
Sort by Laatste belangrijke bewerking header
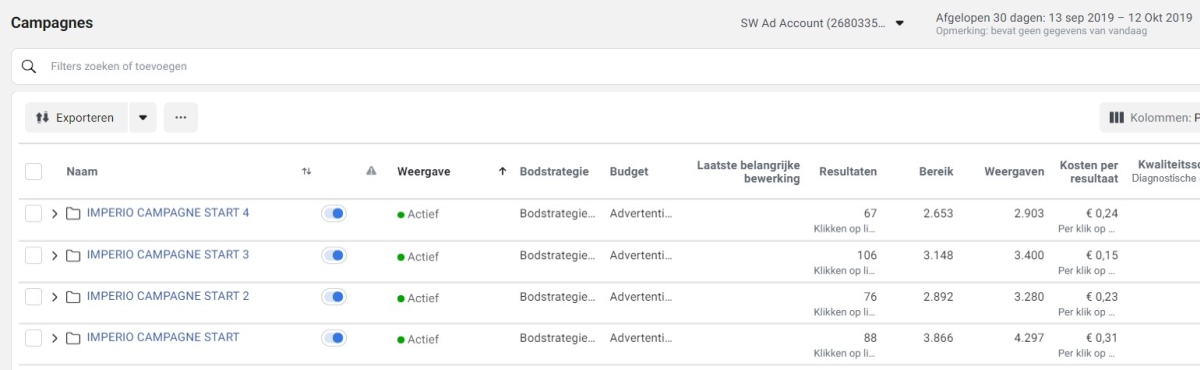pos(748,172)
